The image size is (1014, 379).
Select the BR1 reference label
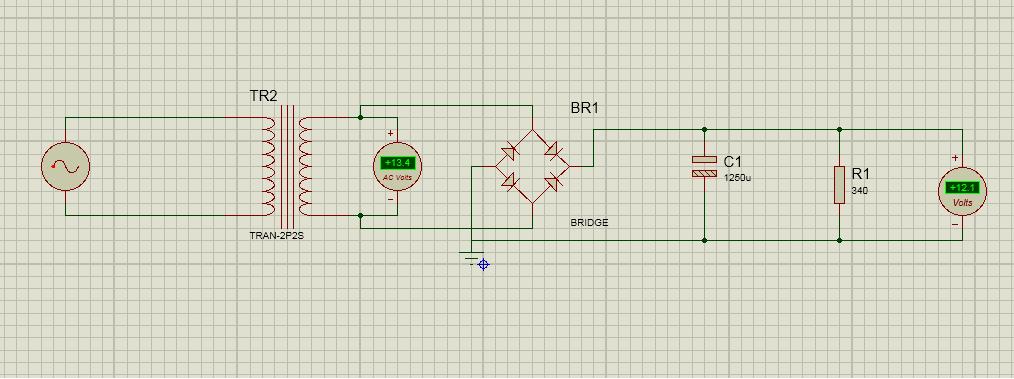(585, 108)
